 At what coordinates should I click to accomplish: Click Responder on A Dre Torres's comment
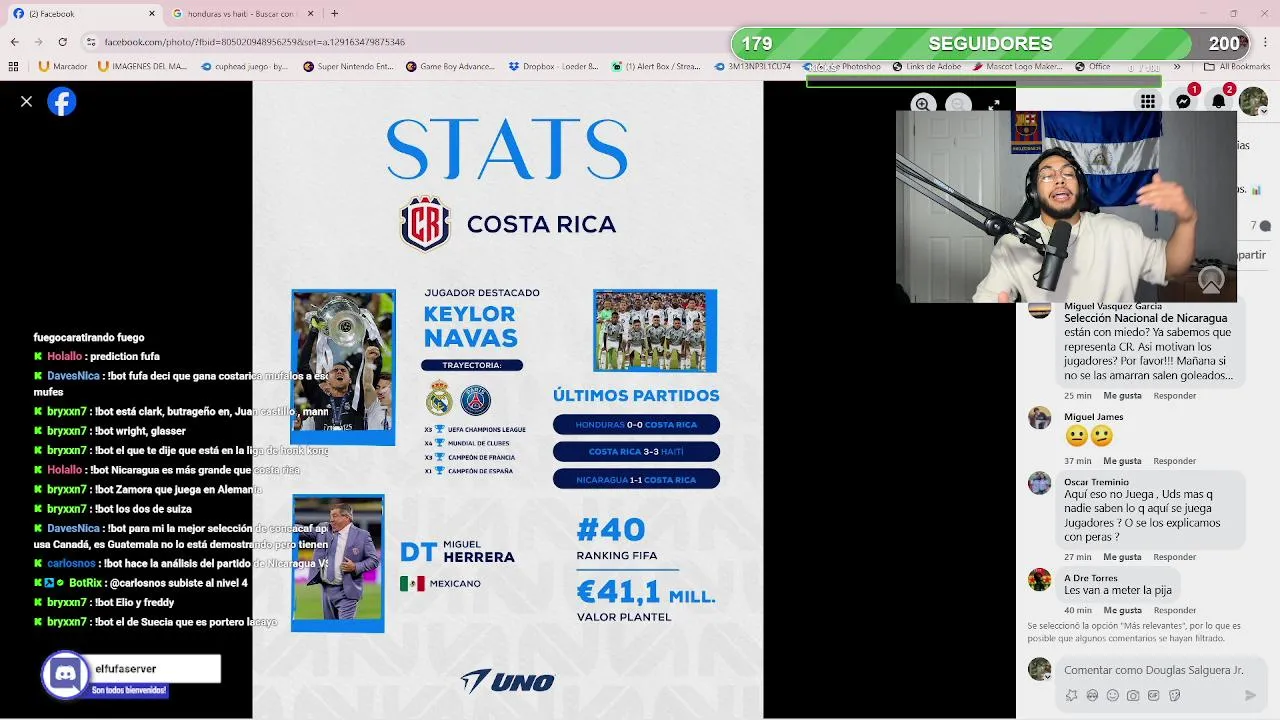[x=1175, y=610]
